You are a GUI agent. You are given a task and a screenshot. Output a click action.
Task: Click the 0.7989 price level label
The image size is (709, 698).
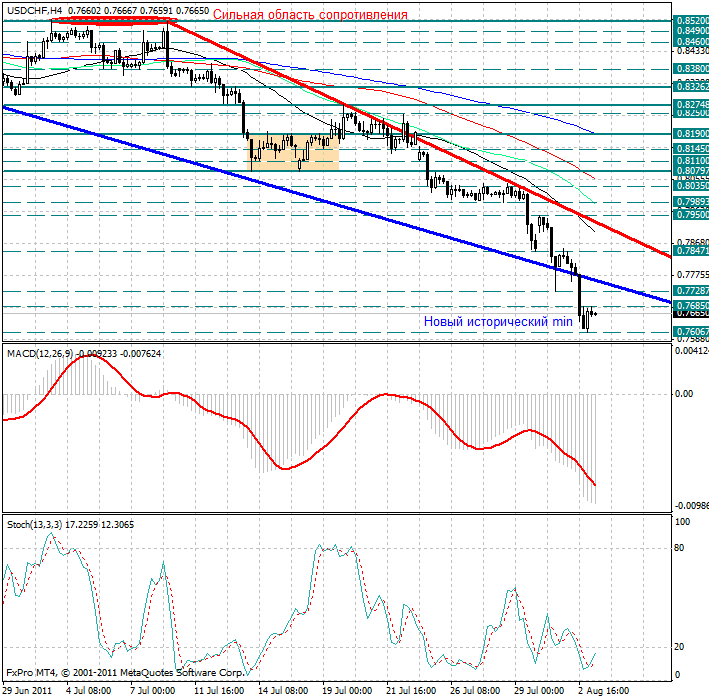(691, 202)
